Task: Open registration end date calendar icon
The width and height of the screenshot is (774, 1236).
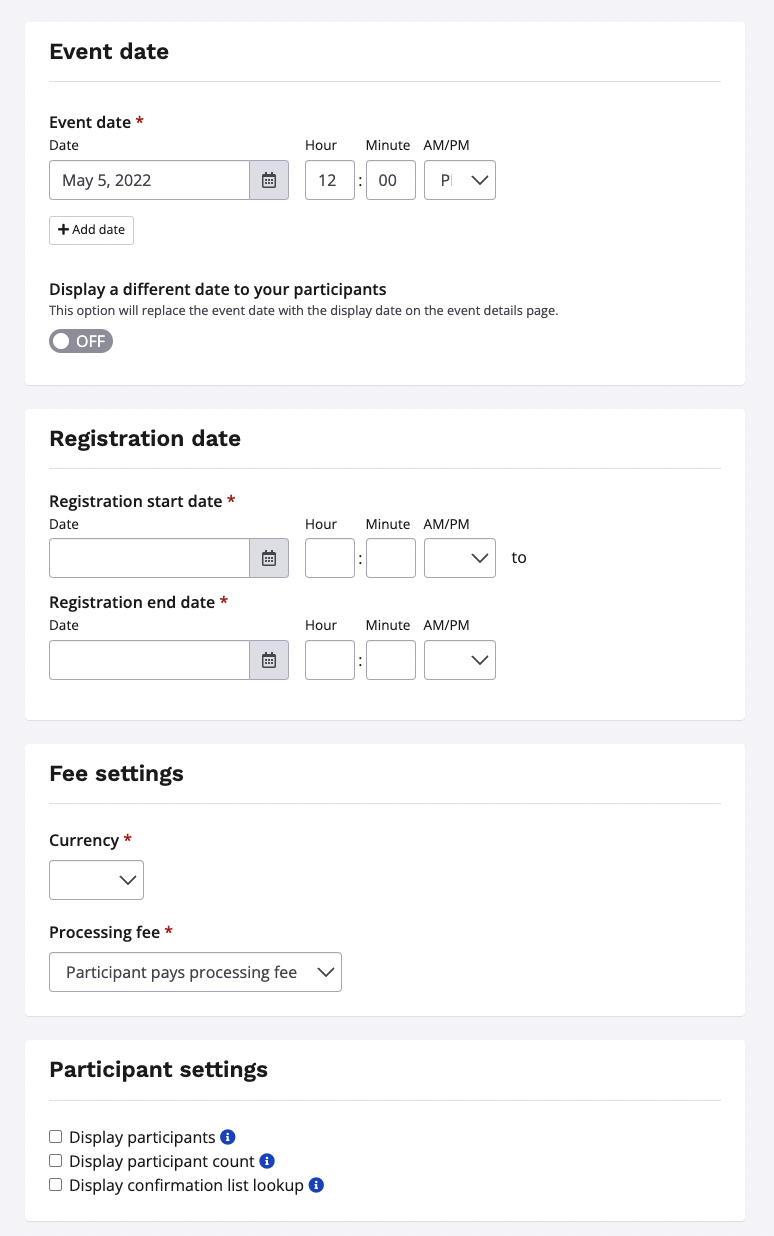Action: coord(269,661)
